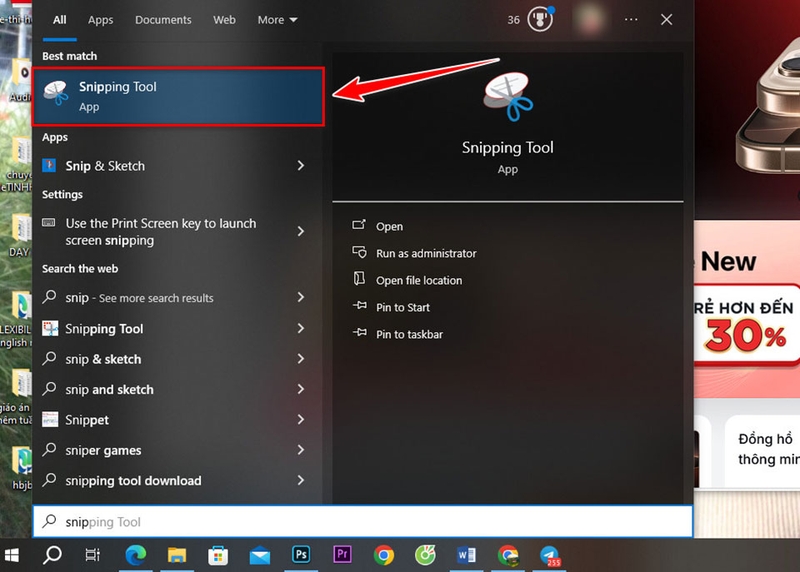Switch to the Apps search tab
The image size is (800, 572).
(x=101, y=20)
